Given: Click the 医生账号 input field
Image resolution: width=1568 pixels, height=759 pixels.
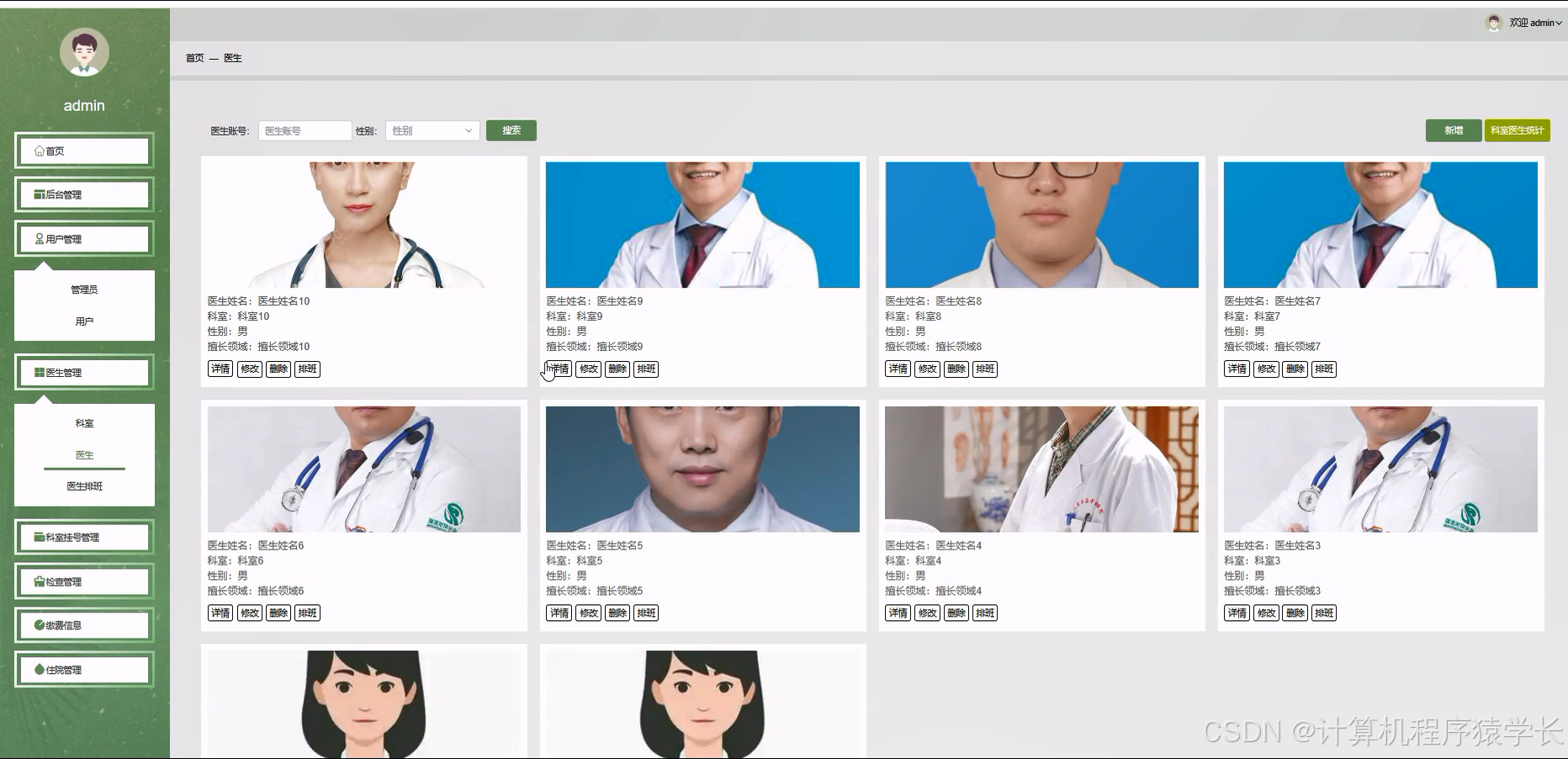Looking at the screenshot, I should [305, 130].
